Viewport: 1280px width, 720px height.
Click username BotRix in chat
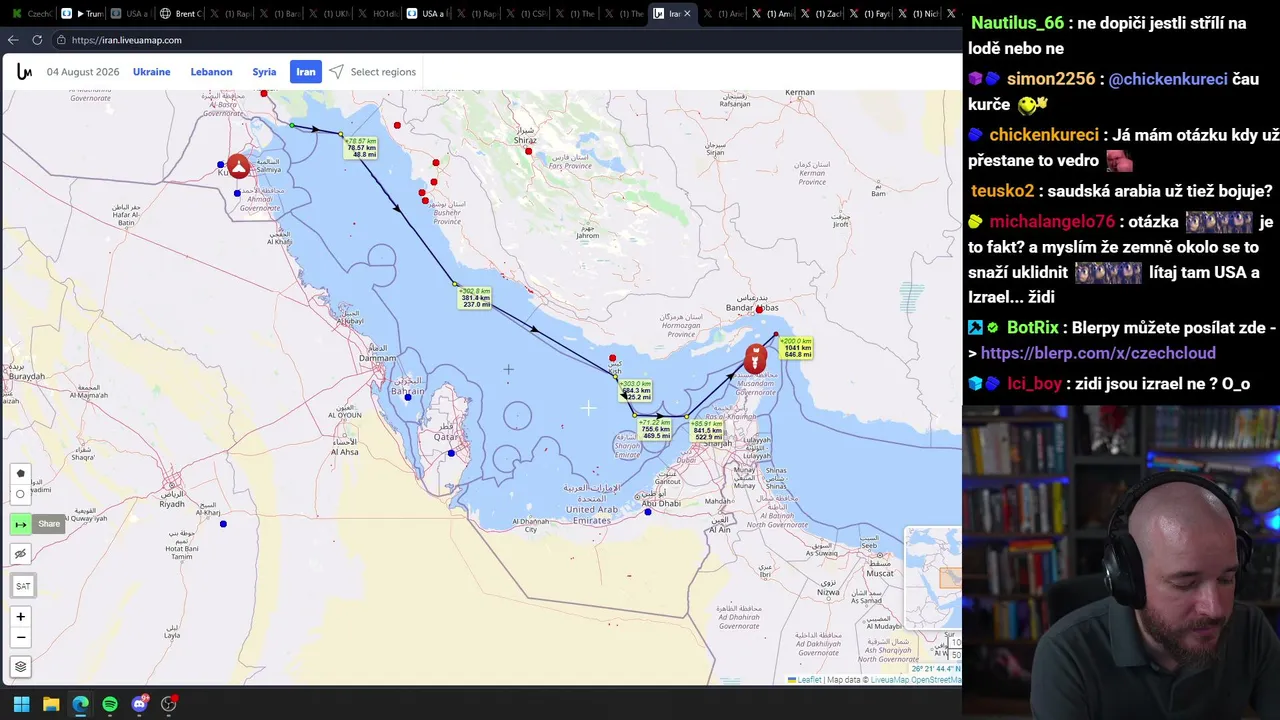(x=1033, y=328)
